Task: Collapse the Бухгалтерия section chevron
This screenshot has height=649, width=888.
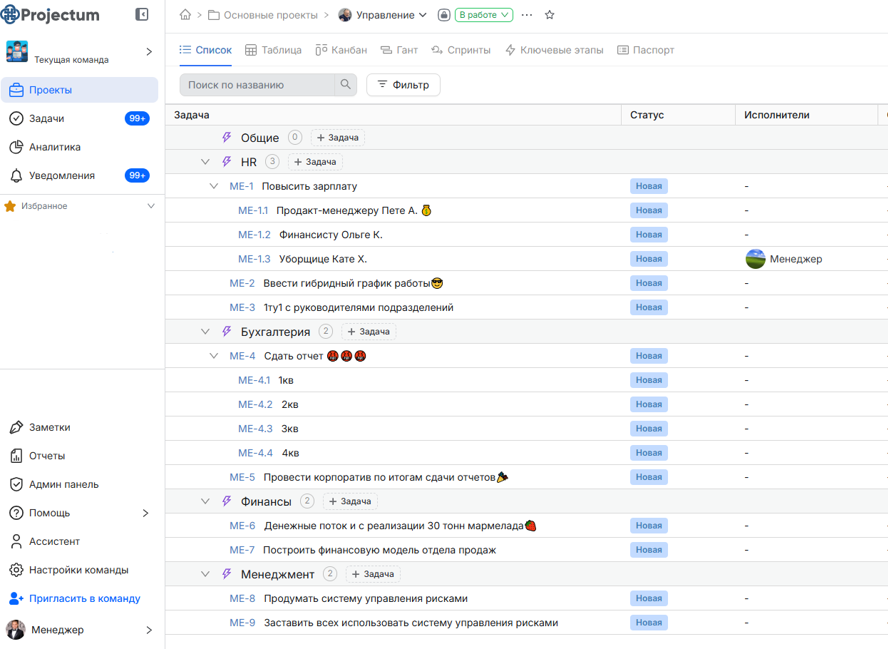Action: pyautogui.click(x=205, y=332)
